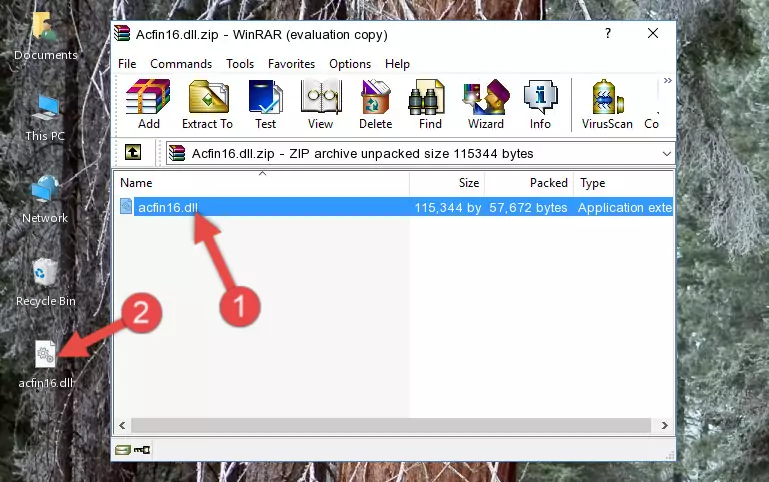
Task: Click the 115,344 size cell
Action: click(x=447, y=207)
